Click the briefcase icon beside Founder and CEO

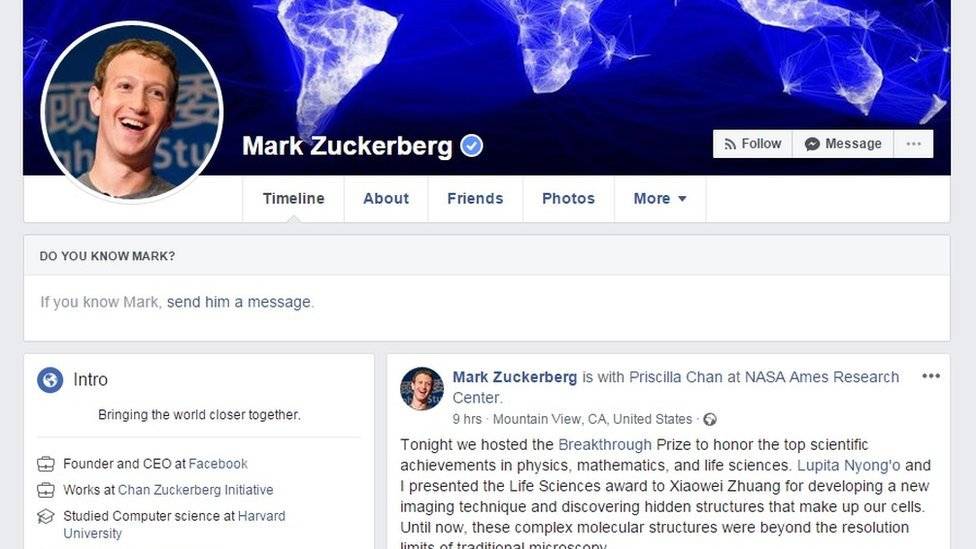click(45, 464)
